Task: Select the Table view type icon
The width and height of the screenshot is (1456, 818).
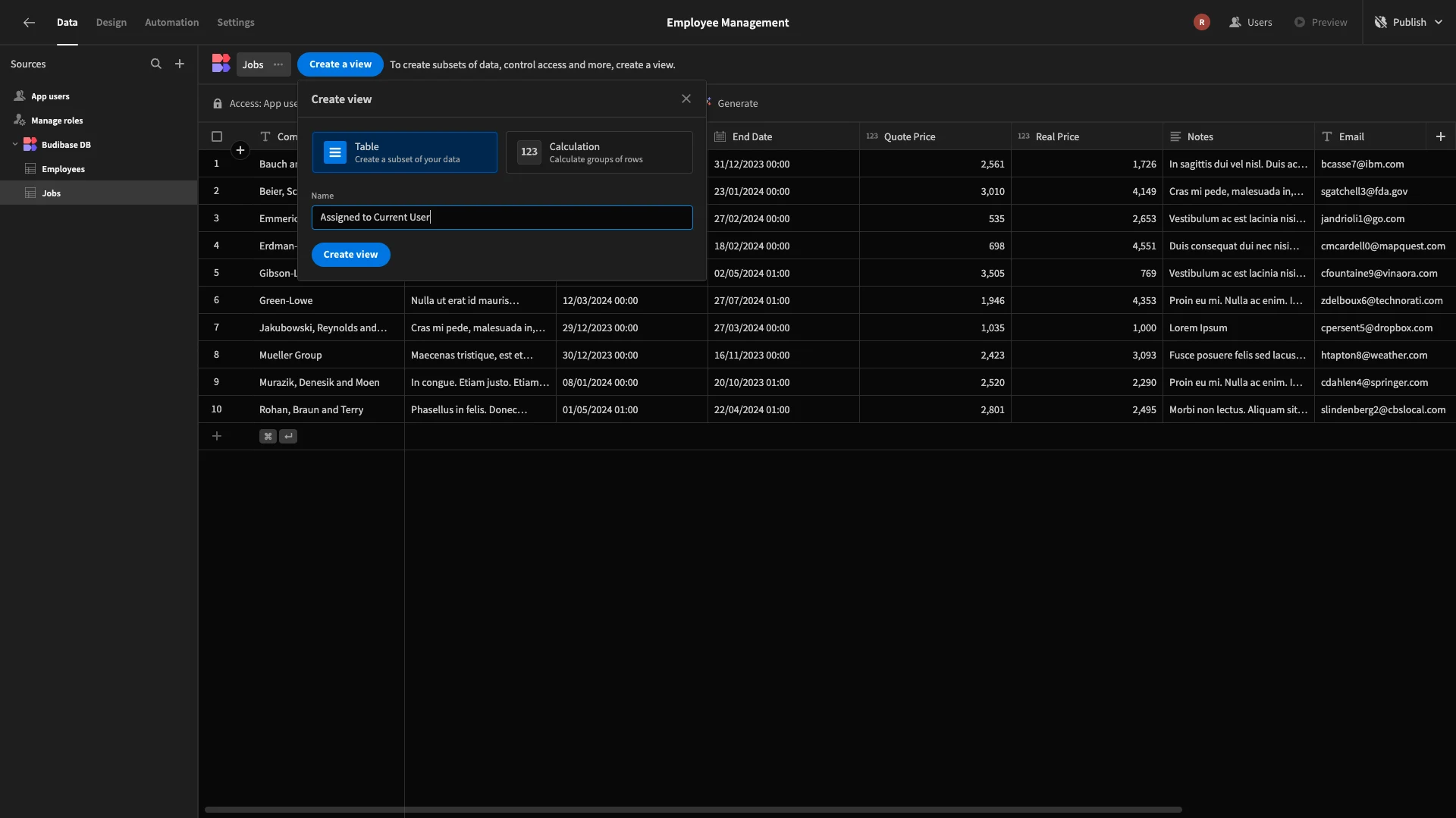Action: click(335, 152)
